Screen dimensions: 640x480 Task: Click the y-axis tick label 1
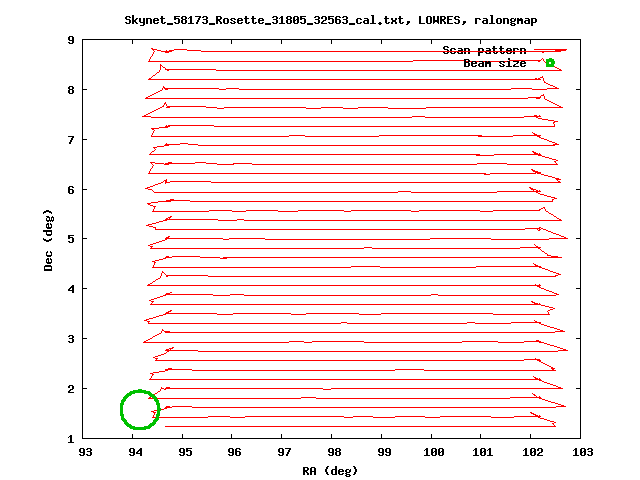(x=71, y=439)
